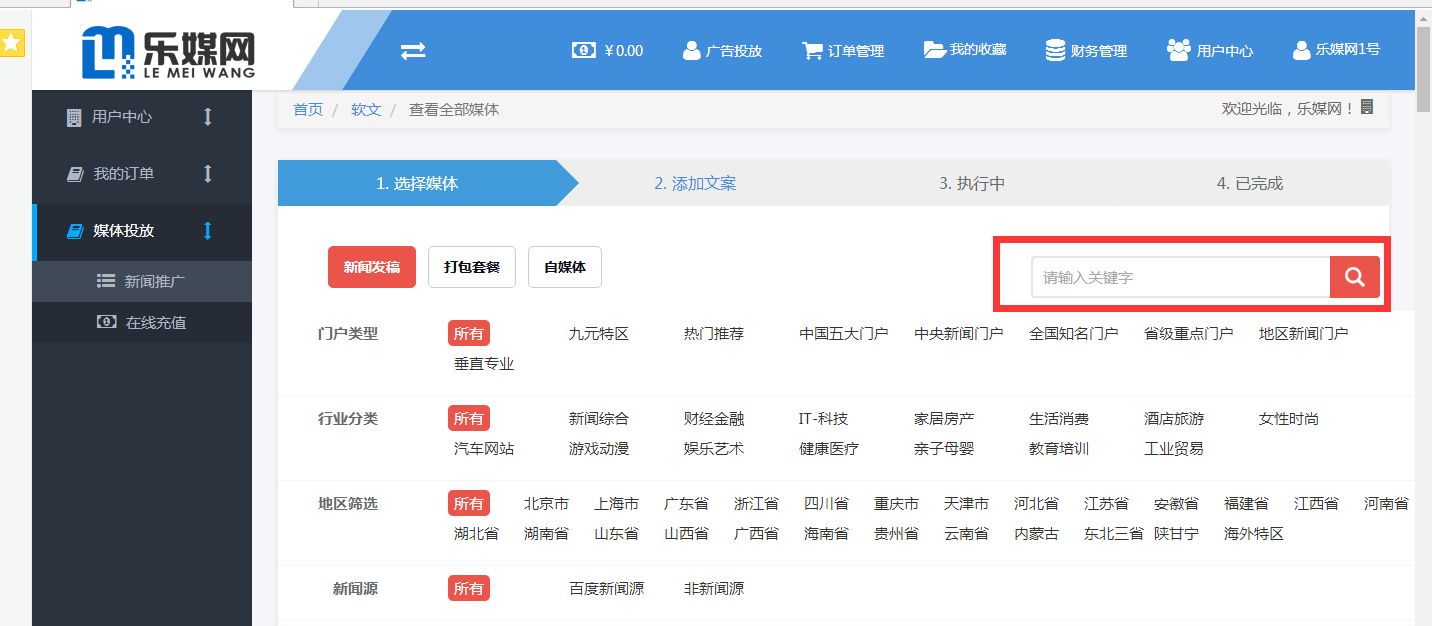This screenshot has width=1432, height=626.
Task: Click the 新闻发稿 button
Action: coord(372,267)
